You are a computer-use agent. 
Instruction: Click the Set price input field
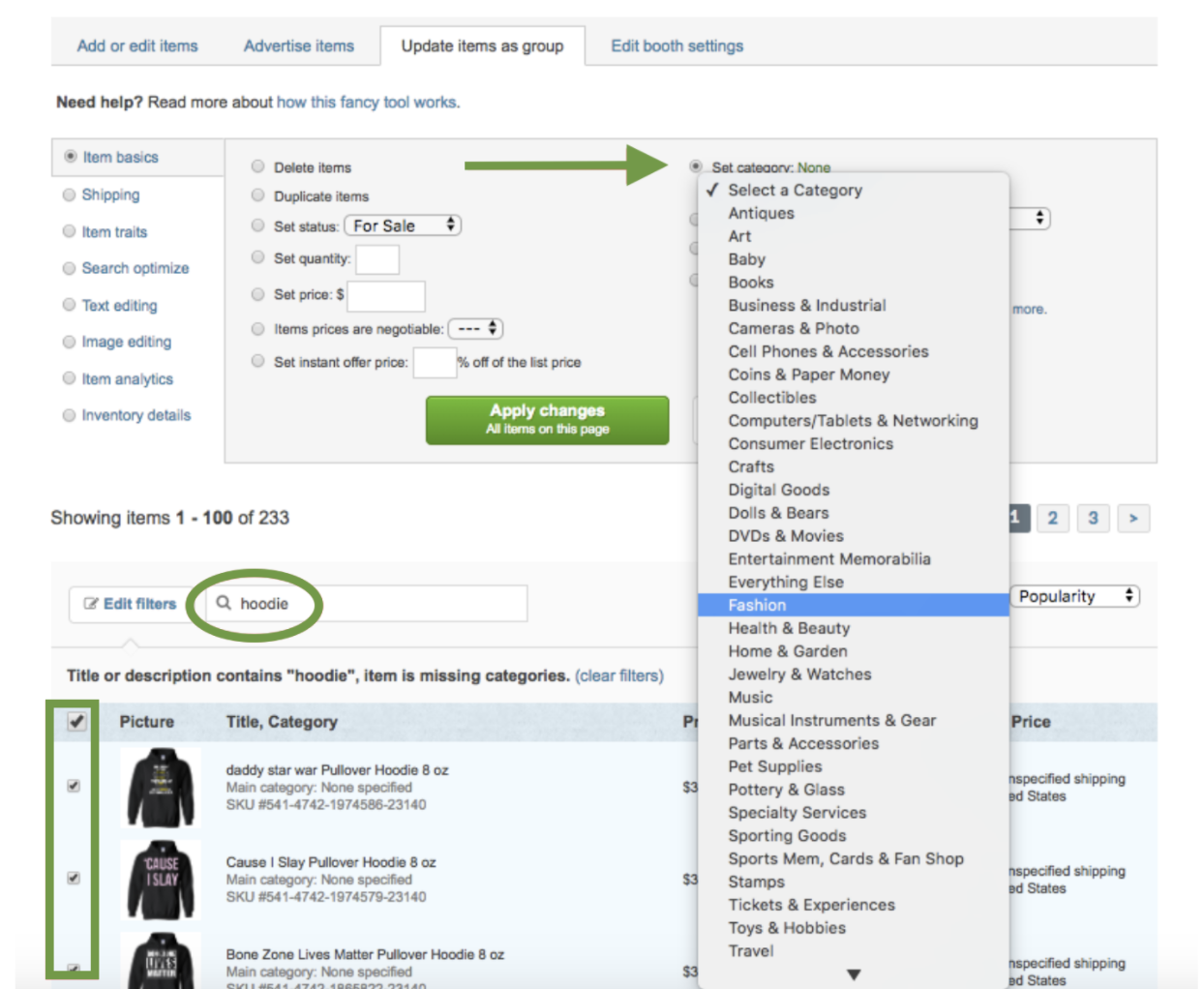[x=386, y=295]
